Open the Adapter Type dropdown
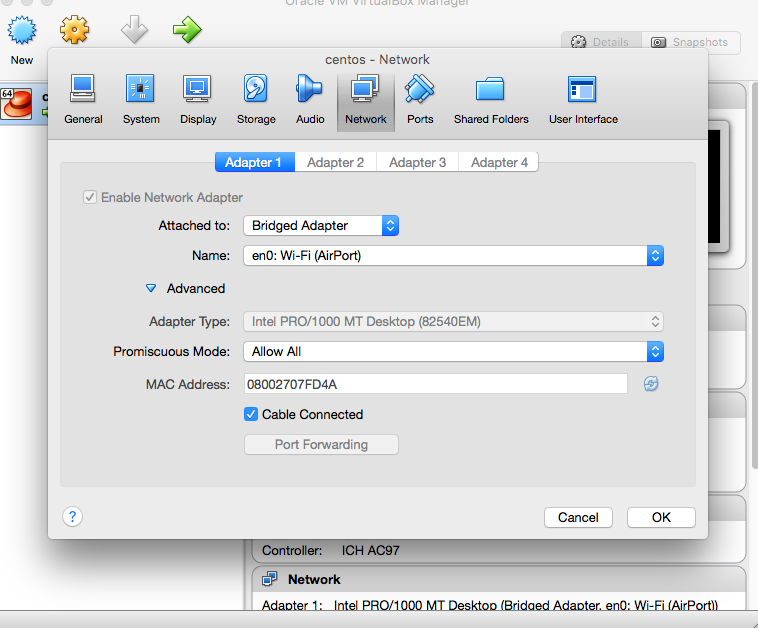The height and width of the screenshot is (628, 758). tap(453, 321)
